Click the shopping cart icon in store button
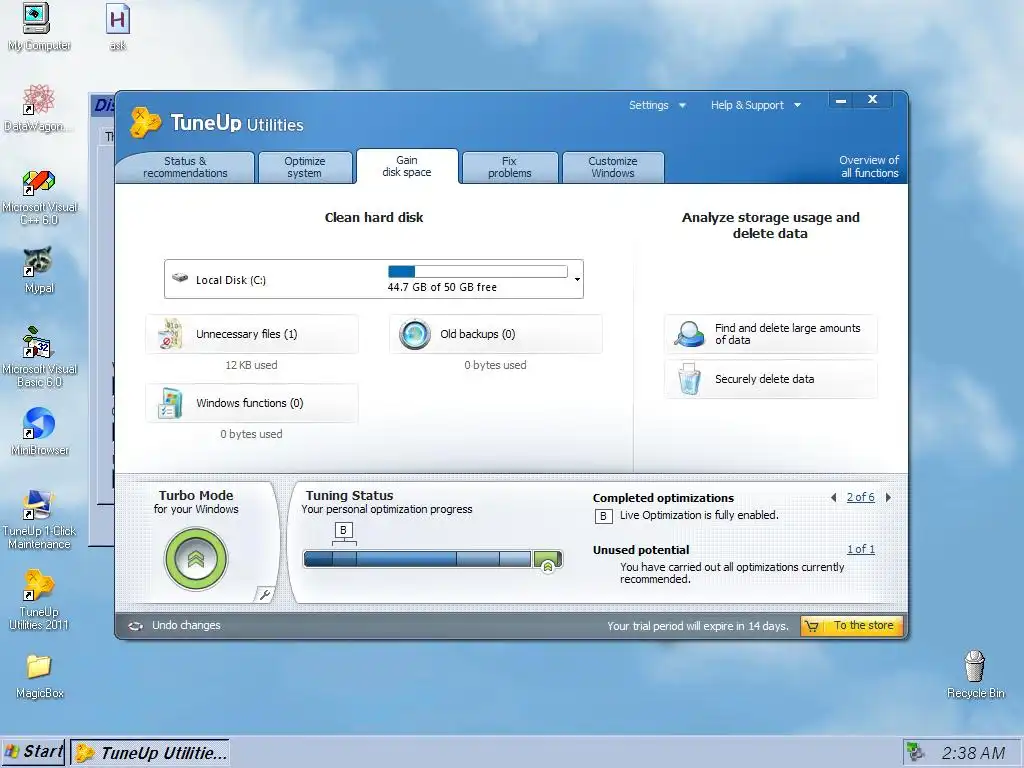 (x=812, y=626)
